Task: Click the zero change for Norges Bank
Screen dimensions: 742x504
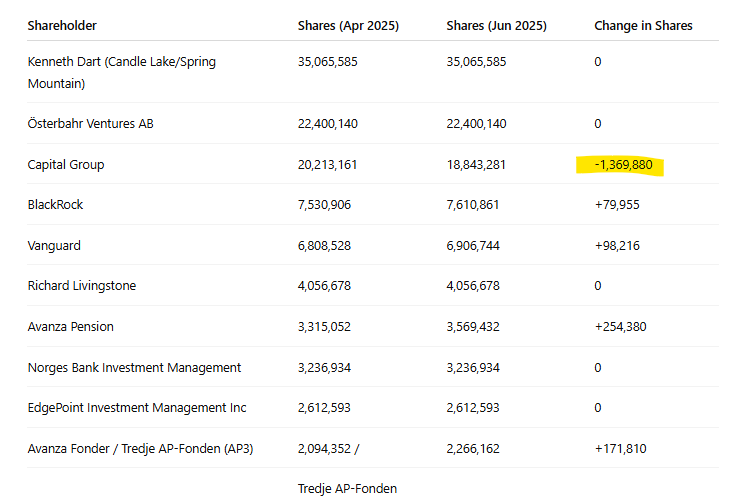Action: pyautogui.click(x=598, y=368)
